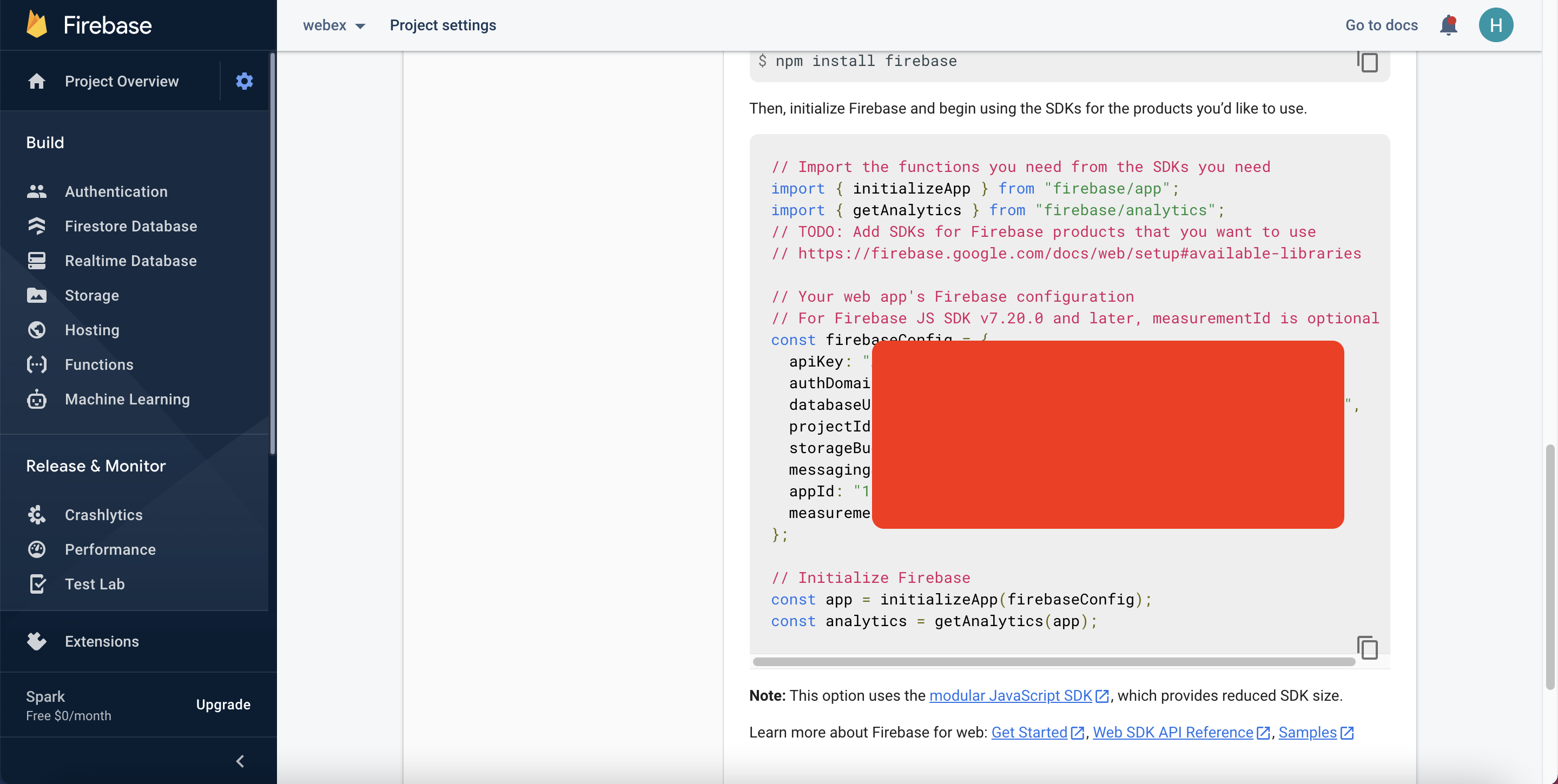The width and height of the screenshot is (1558, 784).
Task: Click Go to docs
Action: 1381,25
